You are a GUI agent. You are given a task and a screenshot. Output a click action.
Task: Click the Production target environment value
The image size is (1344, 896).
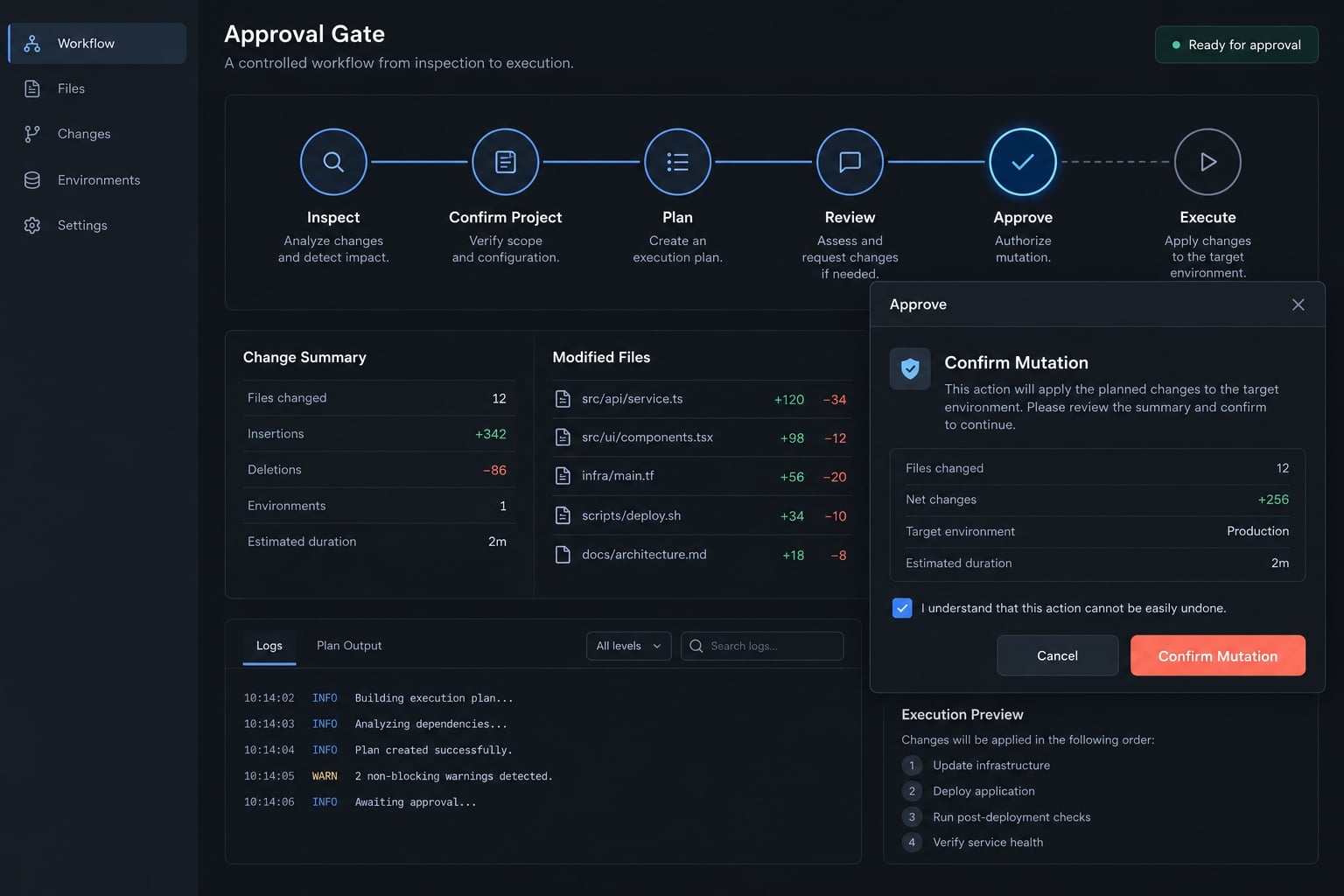tap(1257, 531)
